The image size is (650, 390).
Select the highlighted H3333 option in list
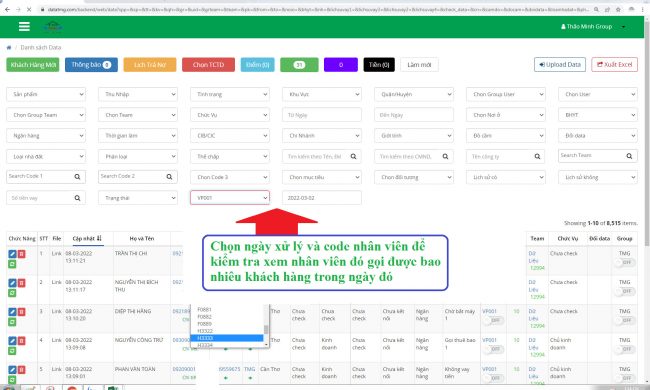[227, 338]
